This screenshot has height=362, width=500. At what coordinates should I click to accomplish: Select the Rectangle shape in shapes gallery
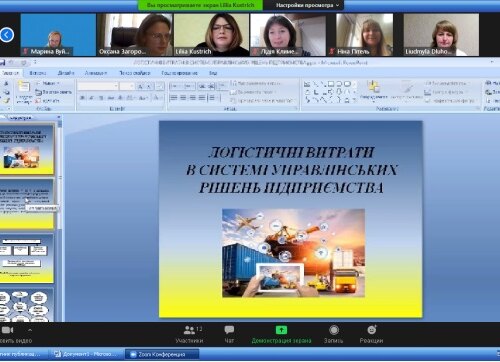[331, 84]
